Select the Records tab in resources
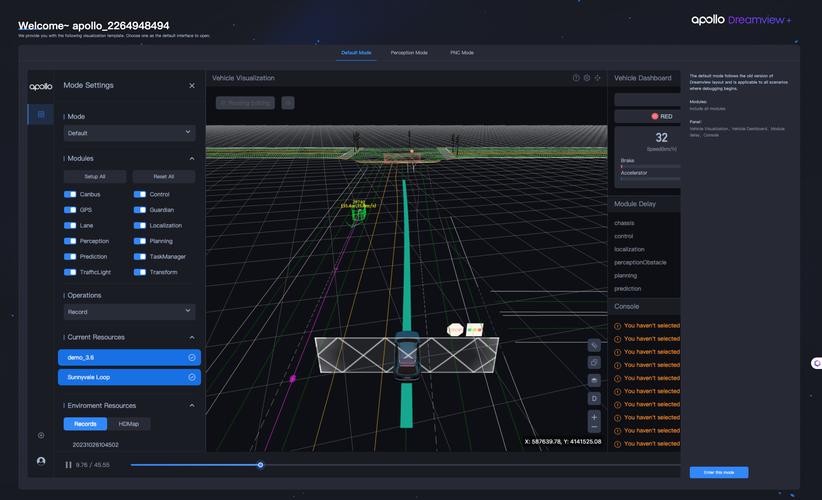Screen dimensions: 822x500 pyautogui.click(x=85, y=424)
